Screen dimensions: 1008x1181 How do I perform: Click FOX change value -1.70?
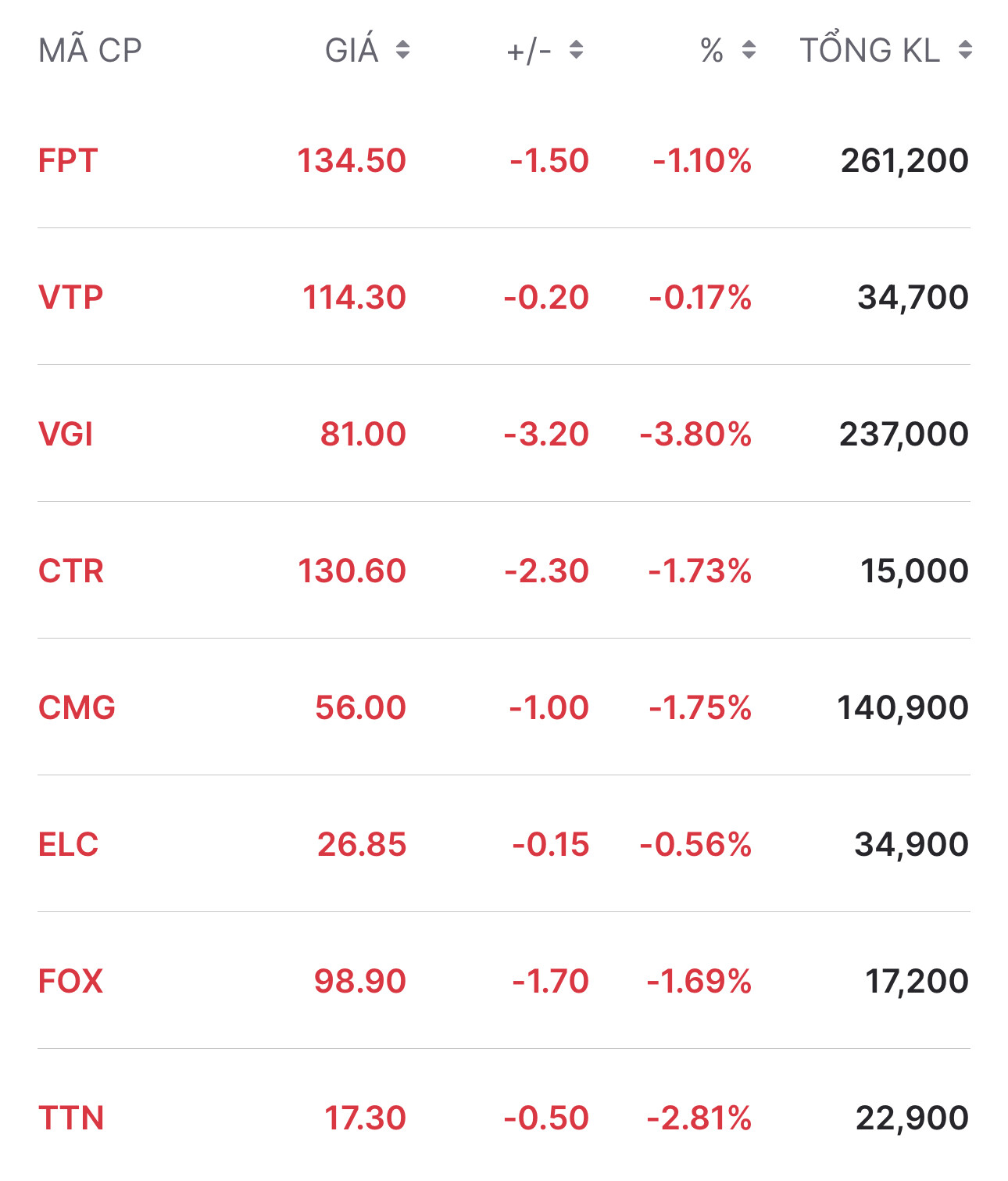[x=550, y=982]
